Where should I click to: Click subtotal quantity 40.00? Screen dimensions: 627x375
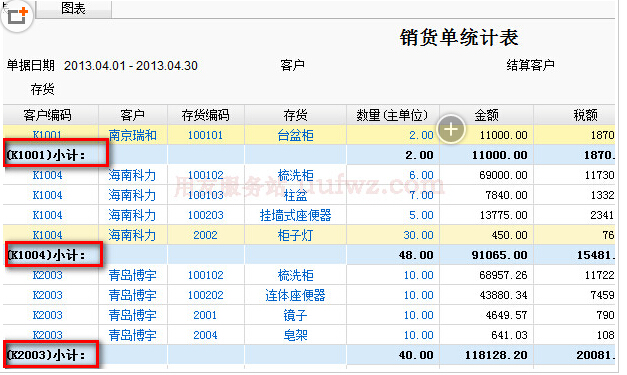(416, 355)
